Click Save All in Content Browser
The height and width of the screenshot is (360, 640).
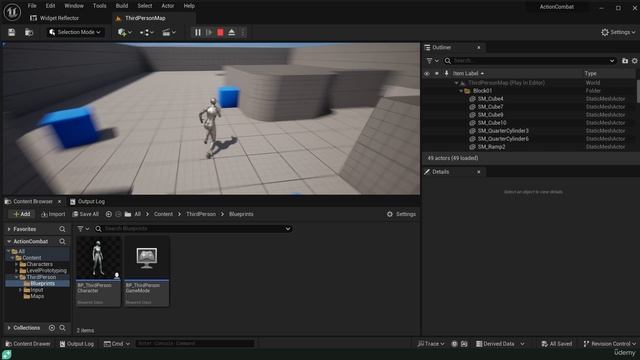click(85, 214)
